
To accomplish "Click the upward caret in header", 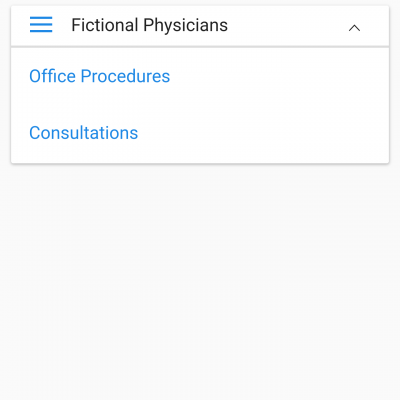I will (x=354, y=28).
